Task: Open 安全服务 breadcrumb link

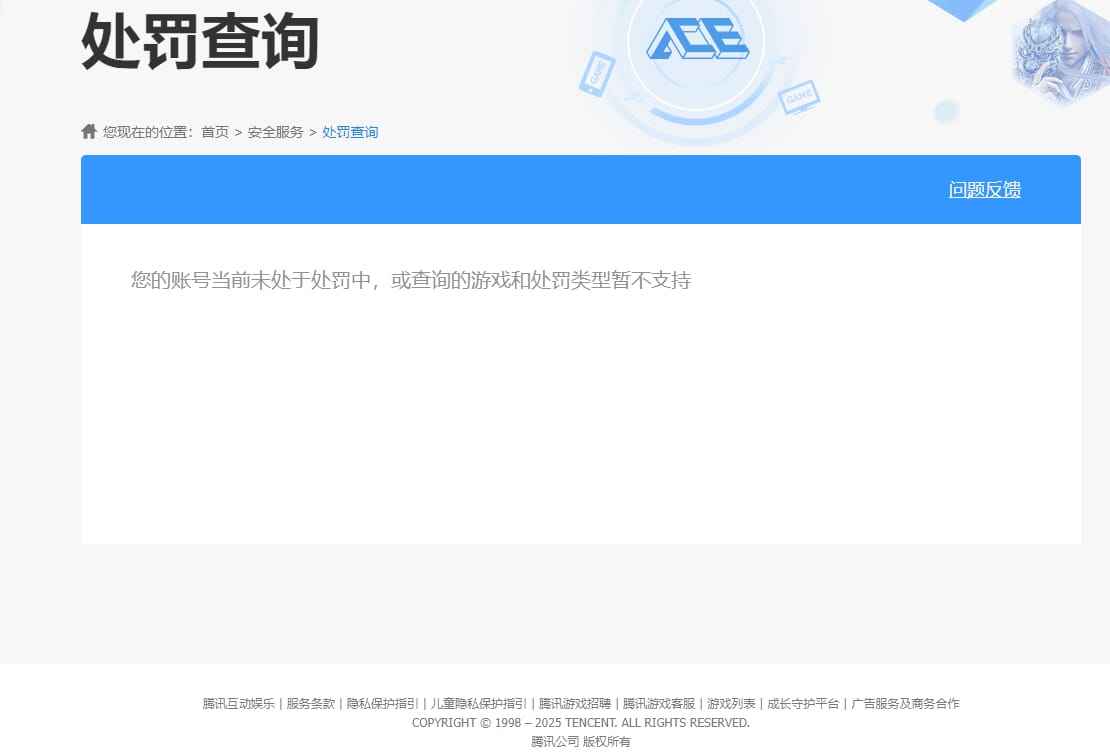Action: click(275, 132)
